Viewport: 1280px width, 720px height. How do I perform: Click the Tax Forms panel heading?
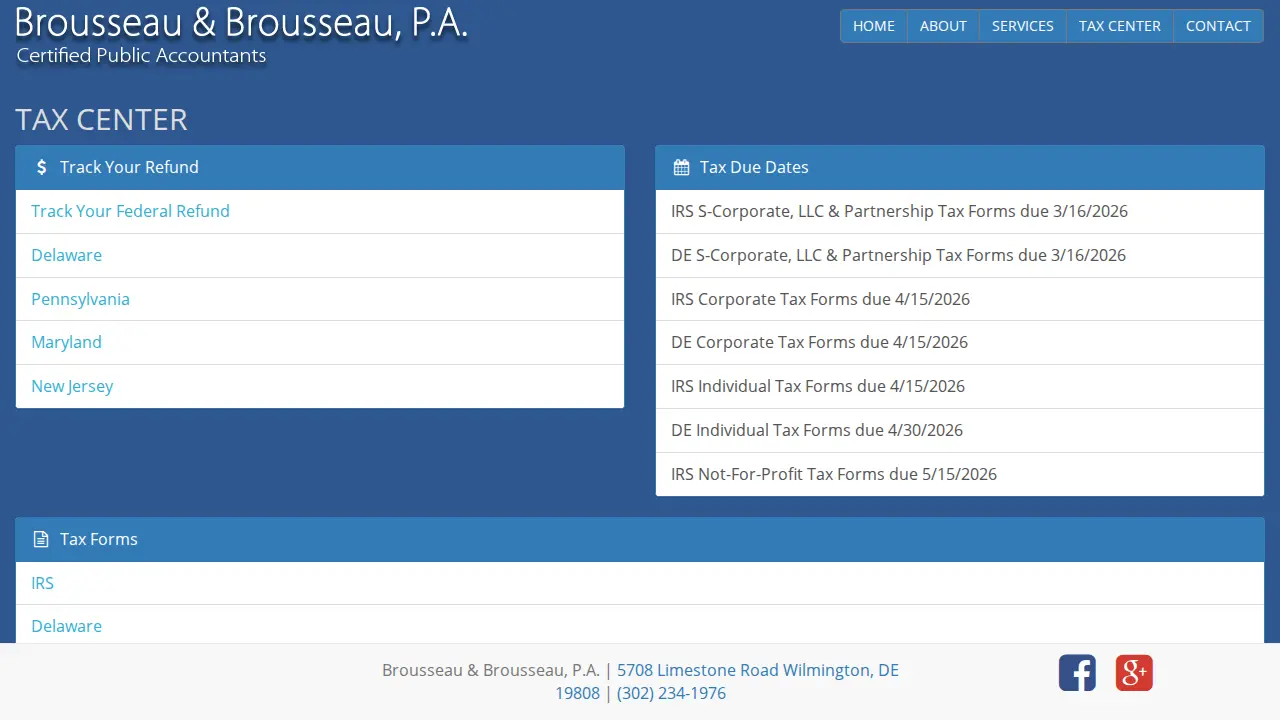tap(640, 539)
